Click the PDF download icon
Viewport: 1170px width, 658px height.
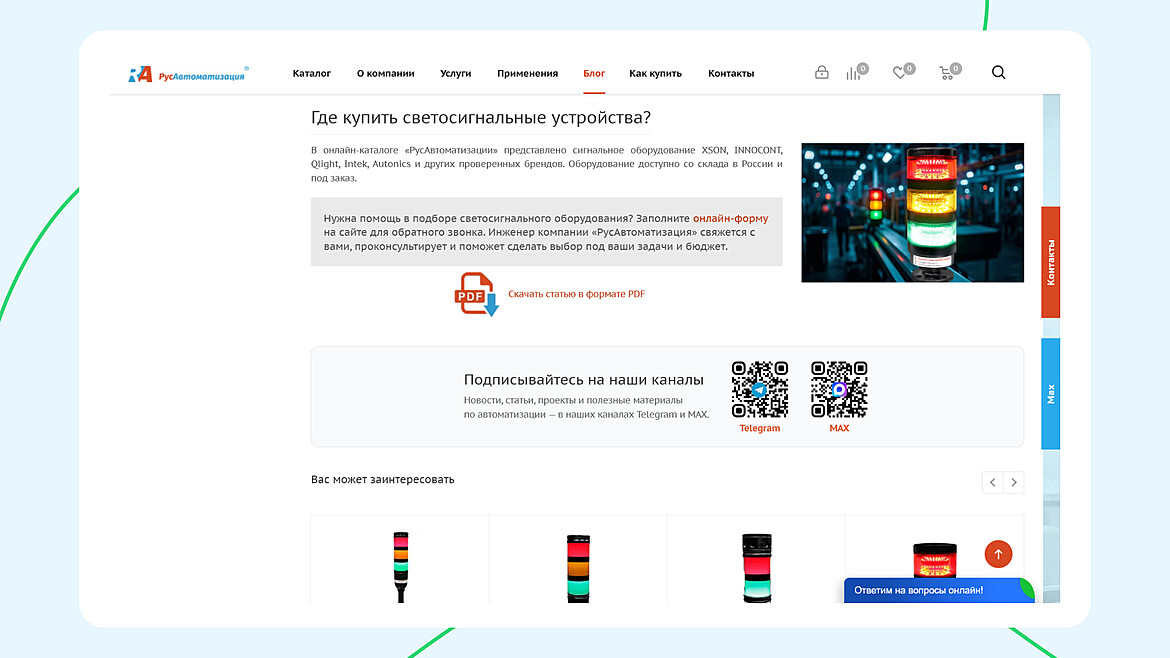pyautogui.click(x=476, y=294)
